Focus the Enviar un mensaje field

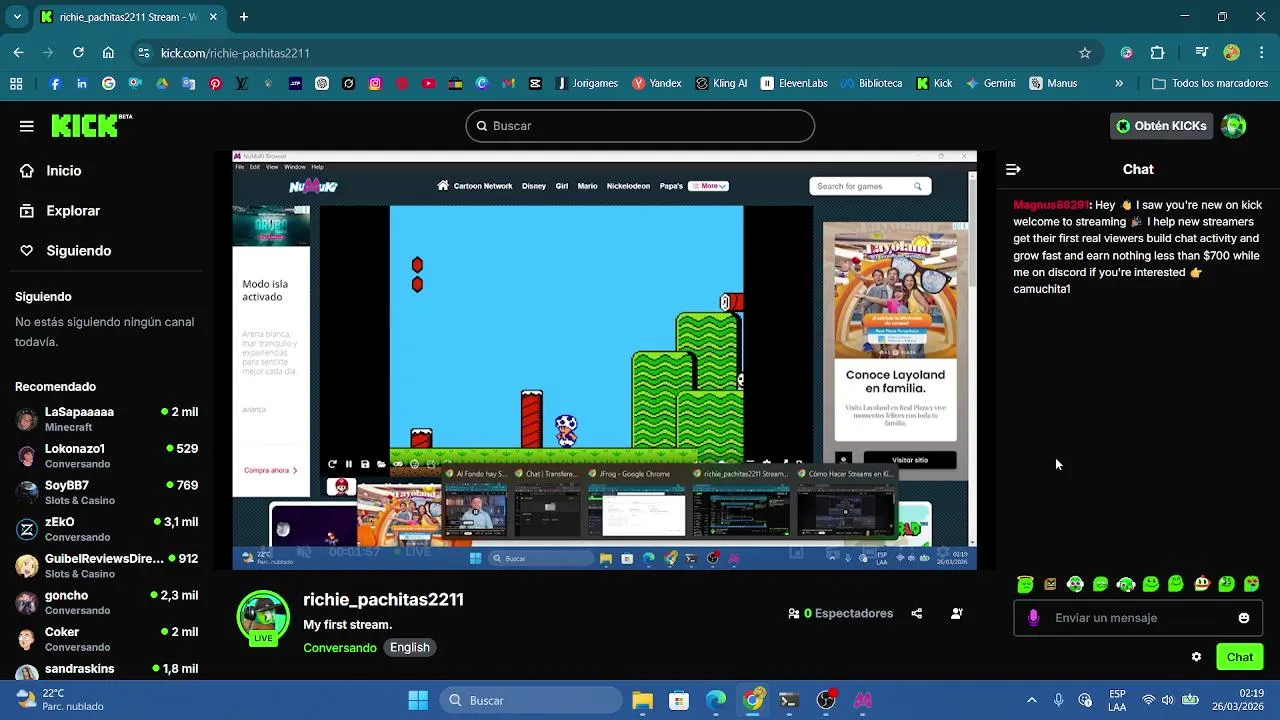click(1138, 618)
